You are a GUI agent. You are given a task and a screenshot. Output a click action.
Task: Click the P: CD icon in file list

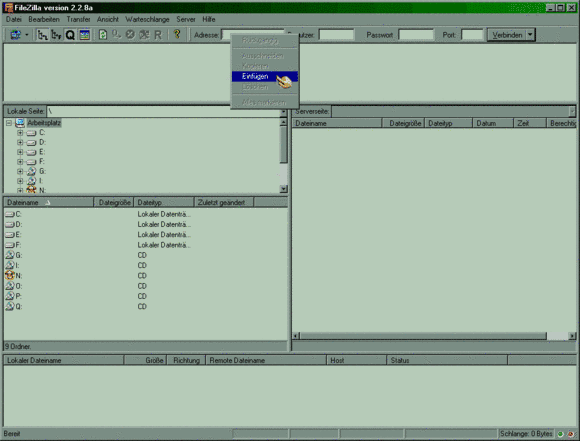point(10,296)
